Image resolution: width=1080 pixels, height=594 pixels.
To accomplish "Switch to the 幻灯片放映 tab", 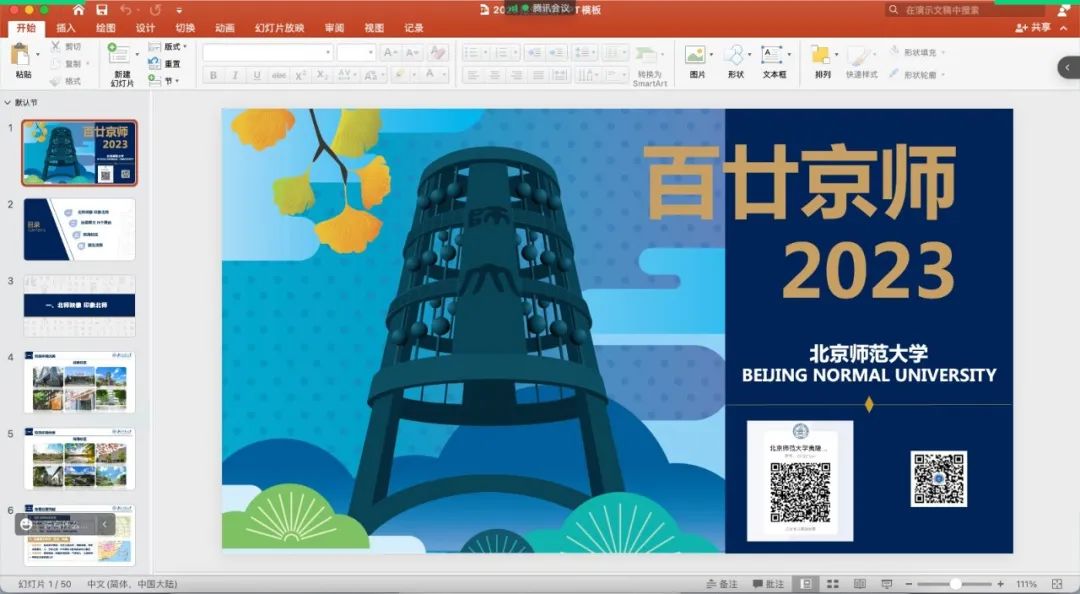I will (279, 28).
